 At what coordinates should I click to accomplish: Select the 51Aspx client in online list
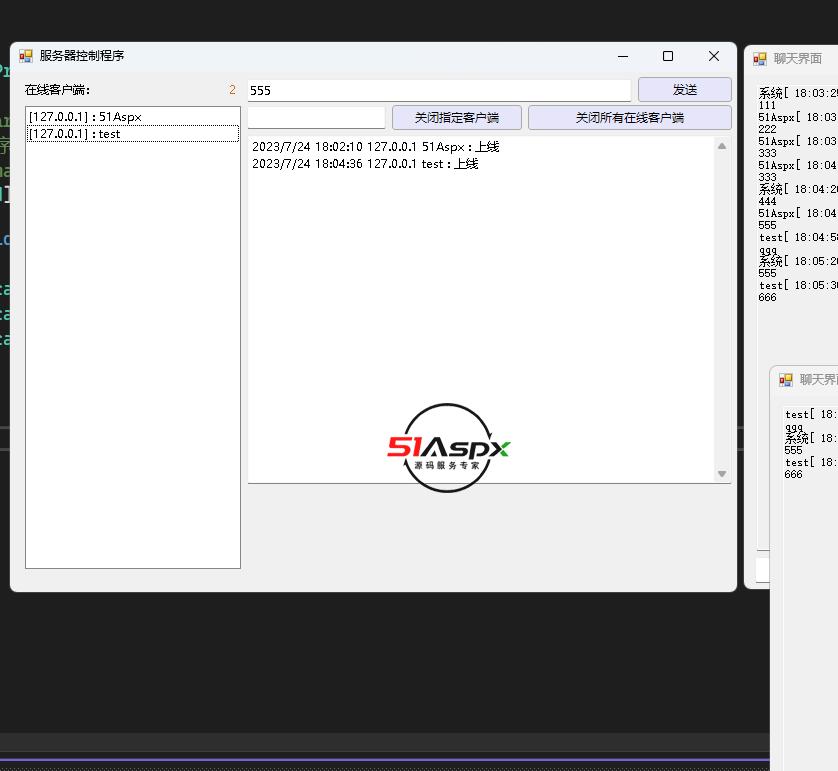point(85,117)
